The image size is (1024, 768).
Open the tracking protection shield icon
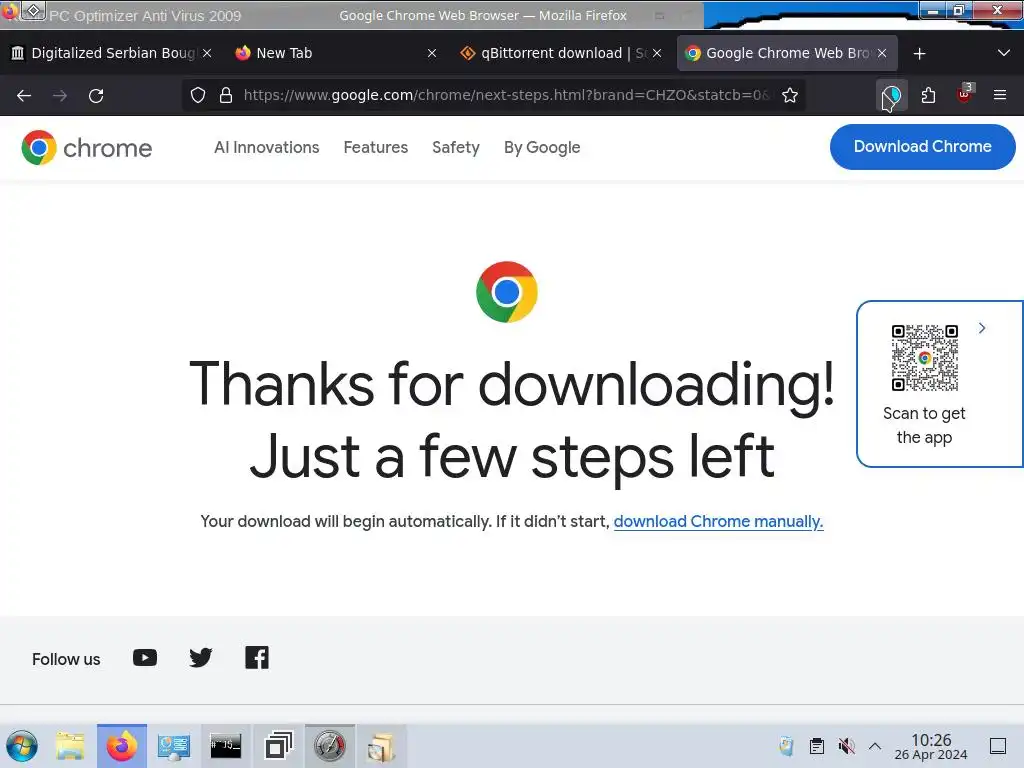pos(198,95)
